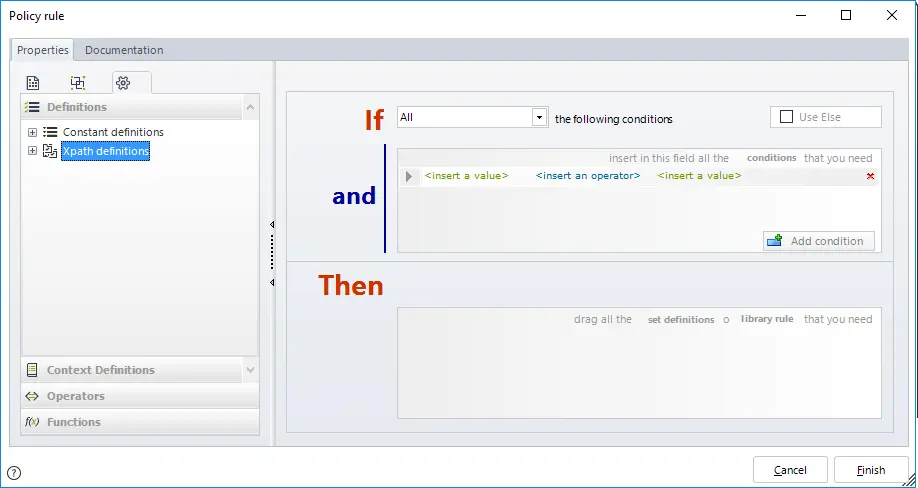Delete the condition row with red X
Image resolution: width=918 pixels, height=488 pixels.
(870, 176)
